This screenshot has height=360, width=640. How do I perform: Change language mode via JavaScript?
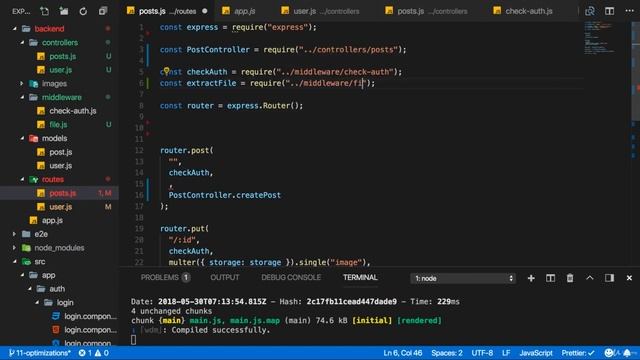click(x=536, y=353)
